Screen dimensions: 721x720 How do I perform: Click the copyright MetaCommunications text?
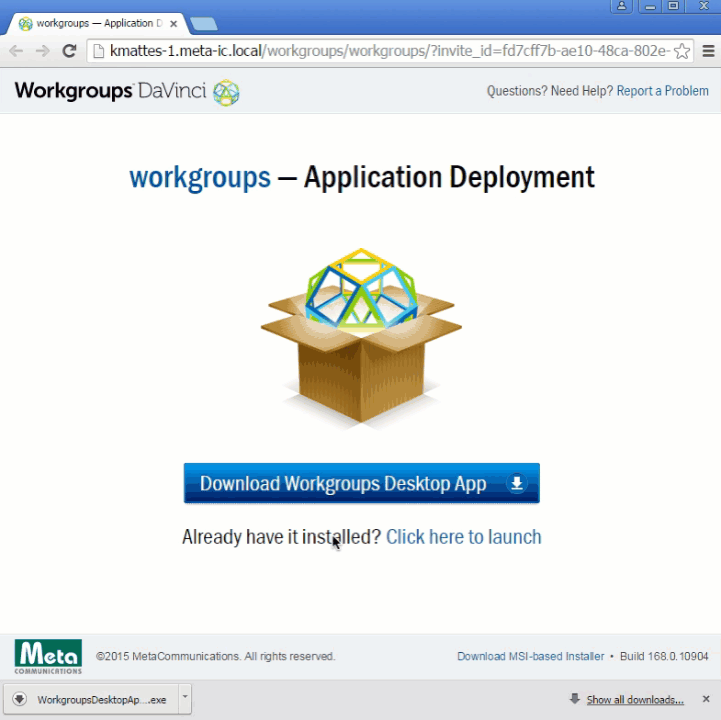(215, 657)
